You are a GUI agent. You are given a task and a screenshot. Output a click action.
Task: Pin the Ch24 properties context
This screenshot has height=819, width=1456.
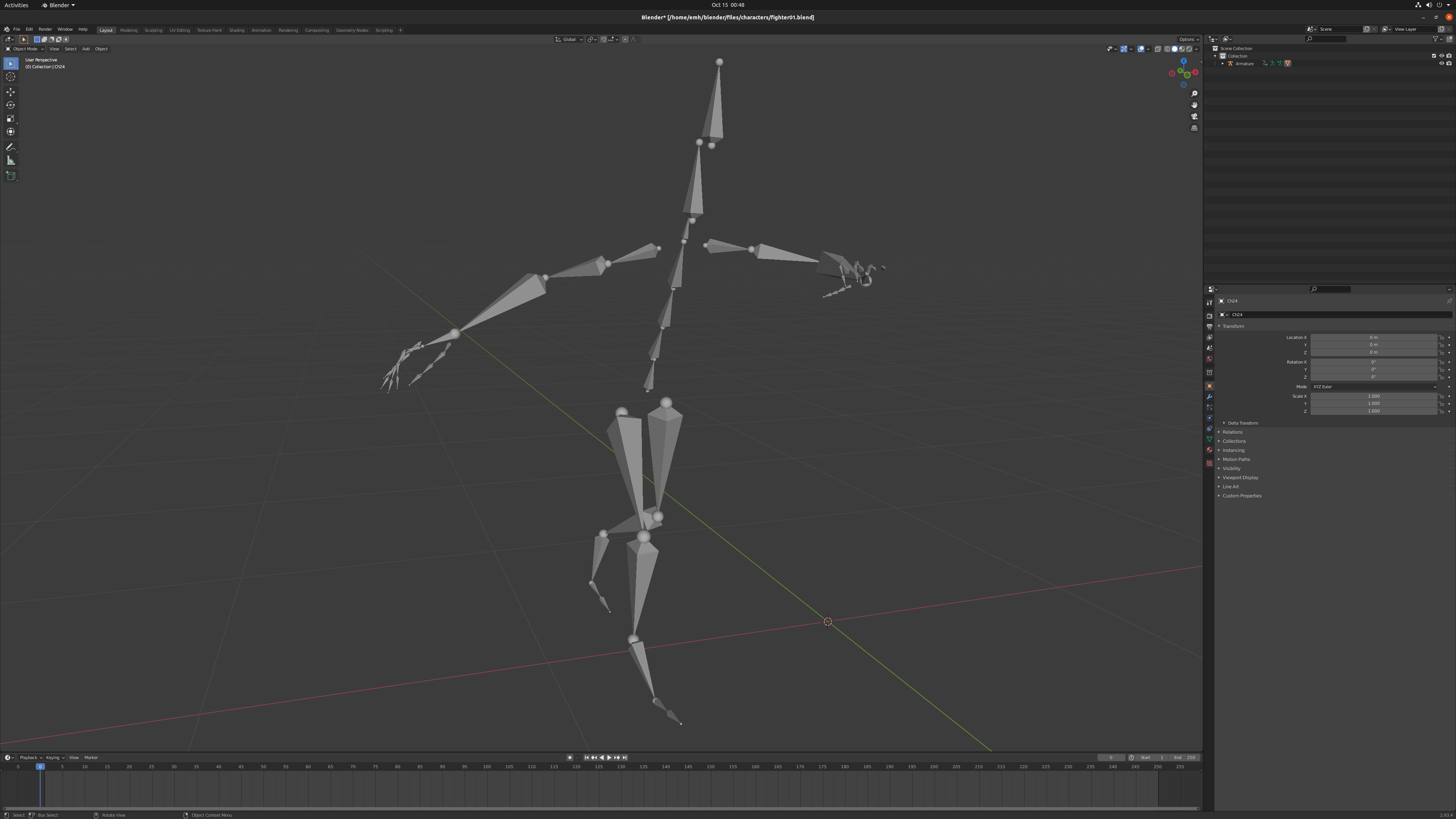[x=1449, y=301]
